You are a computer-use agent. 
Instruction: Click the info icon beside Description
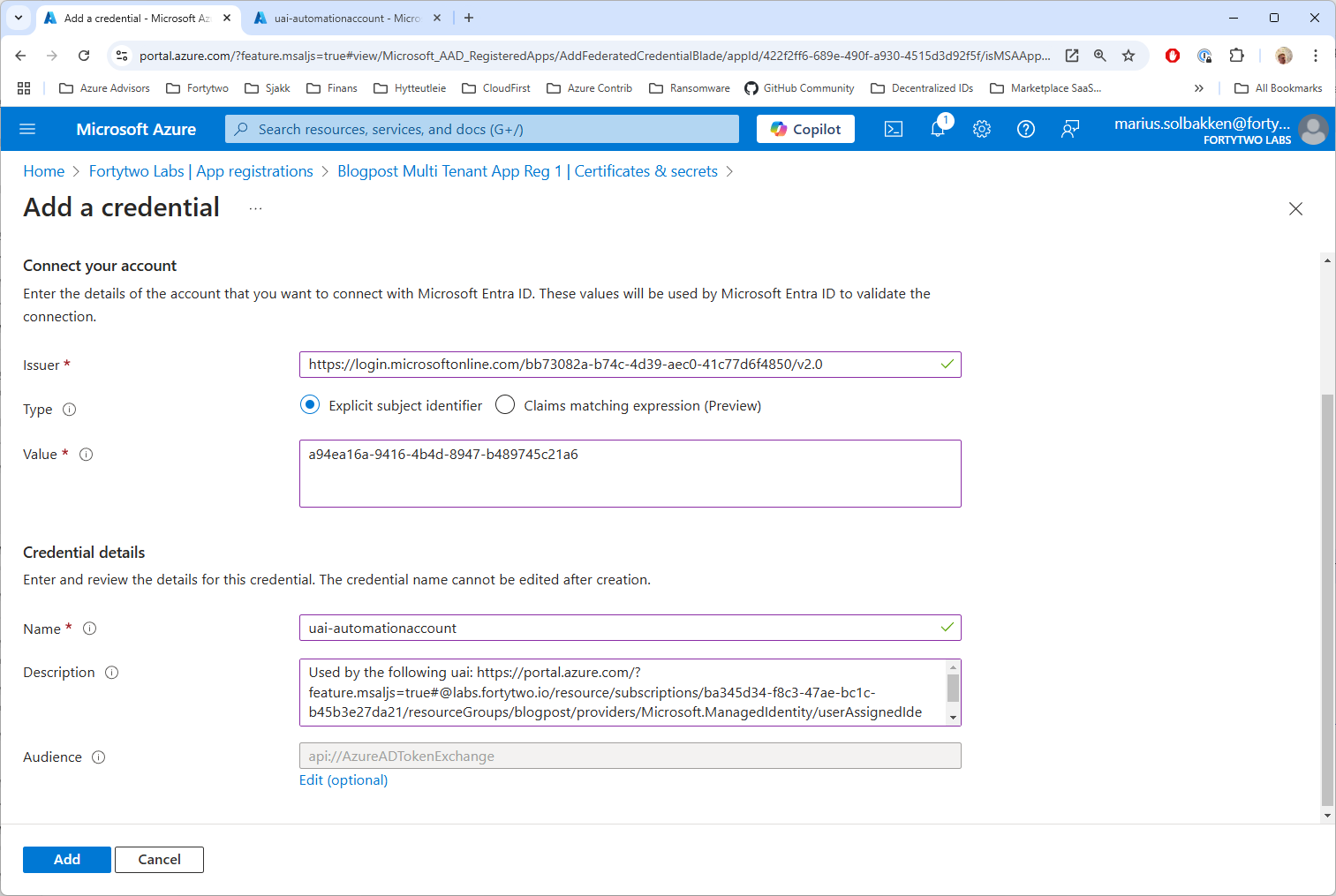pos(112,673)
